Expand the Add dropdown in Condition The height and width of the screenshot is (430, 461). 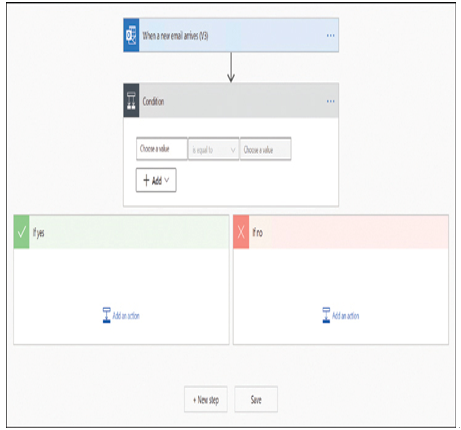(x=156, y=180)
